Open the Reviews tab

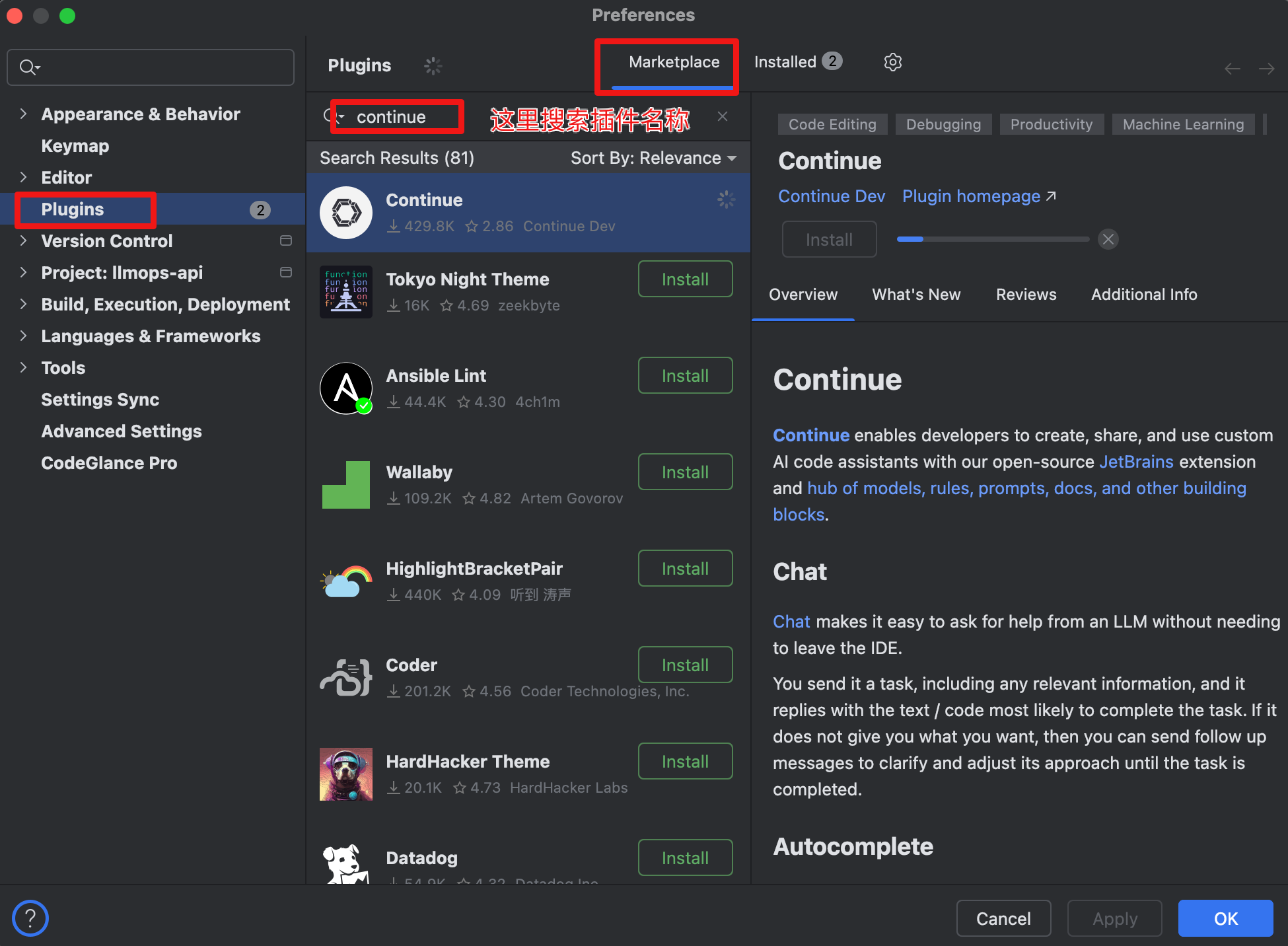pyautogui.click(x=1026, y=295)
